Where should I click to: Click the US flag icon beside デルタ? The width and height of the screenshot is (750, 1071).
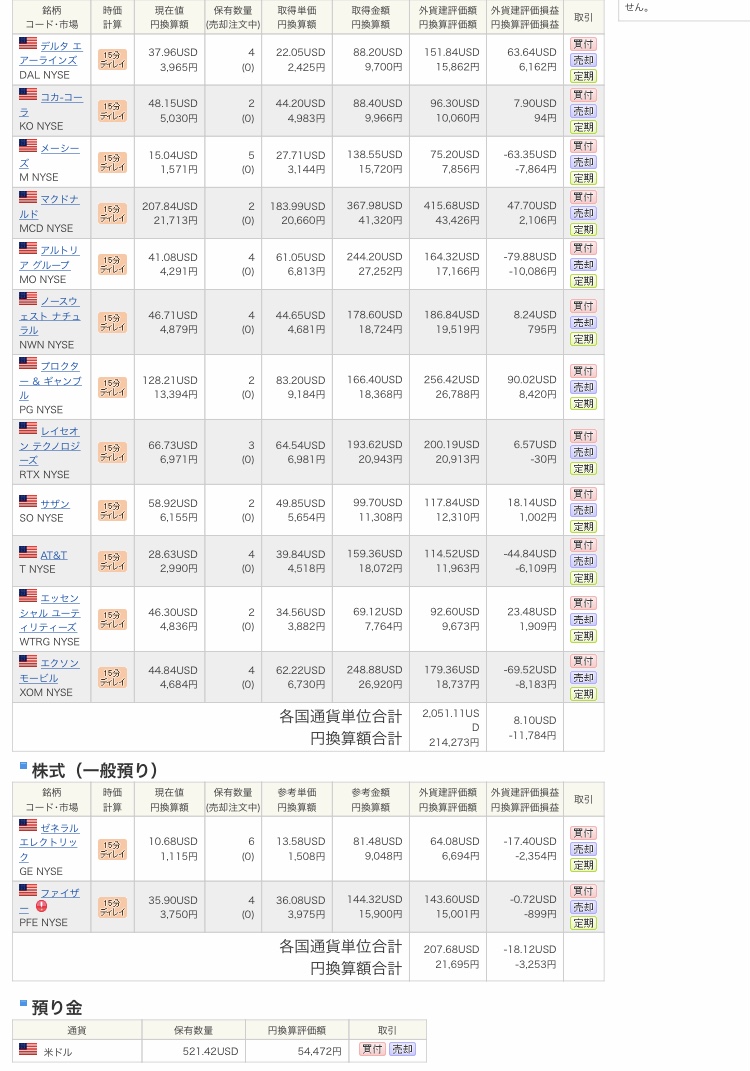coord(28,43)
